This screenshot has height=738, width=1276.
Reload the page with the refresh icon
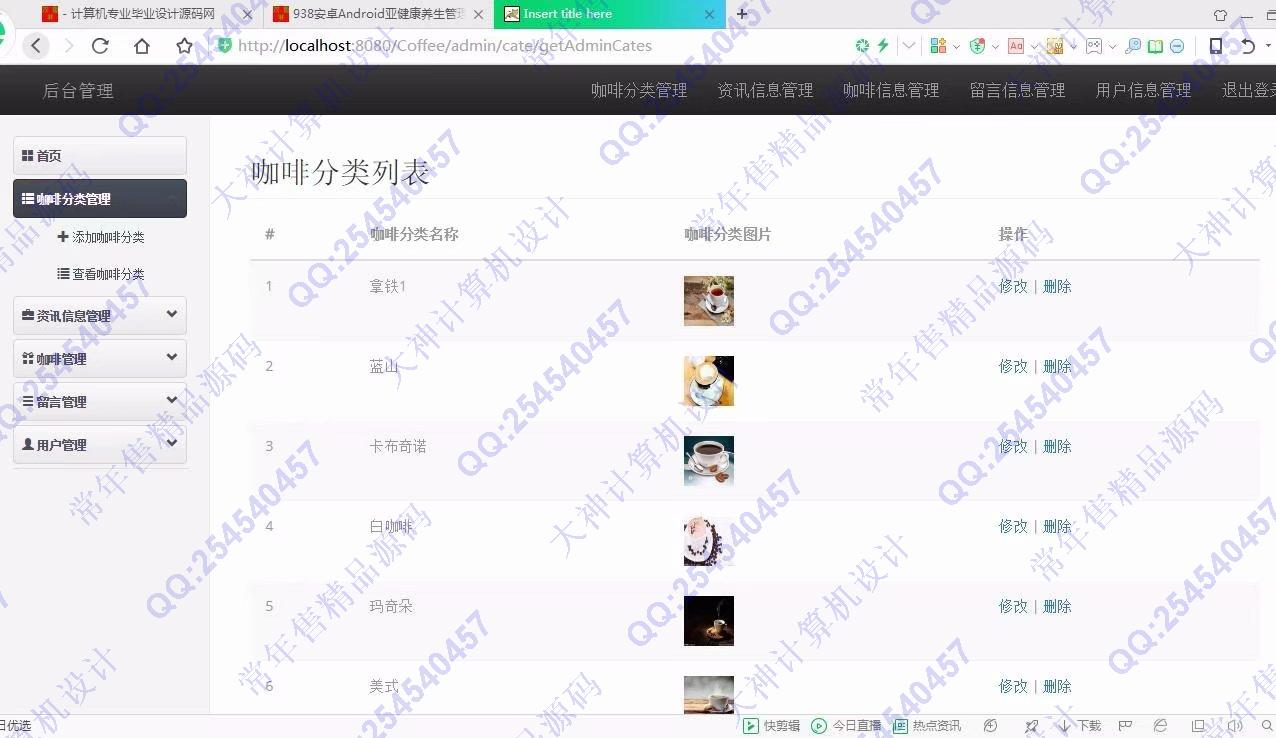(x=100, y=46)
